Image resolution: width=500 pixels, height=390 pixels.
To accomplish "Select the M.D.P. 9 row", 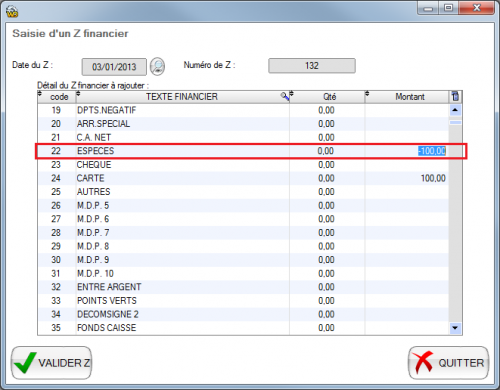I will click(243, 260).
